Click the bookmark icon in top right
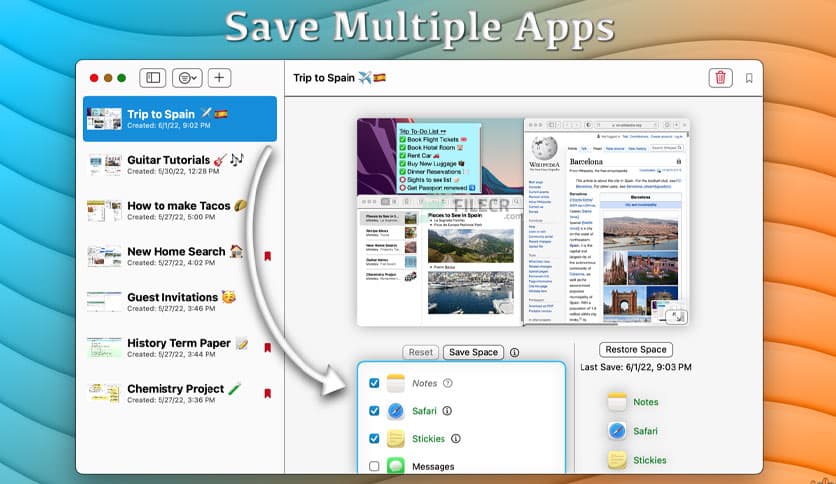 (749, 78)
